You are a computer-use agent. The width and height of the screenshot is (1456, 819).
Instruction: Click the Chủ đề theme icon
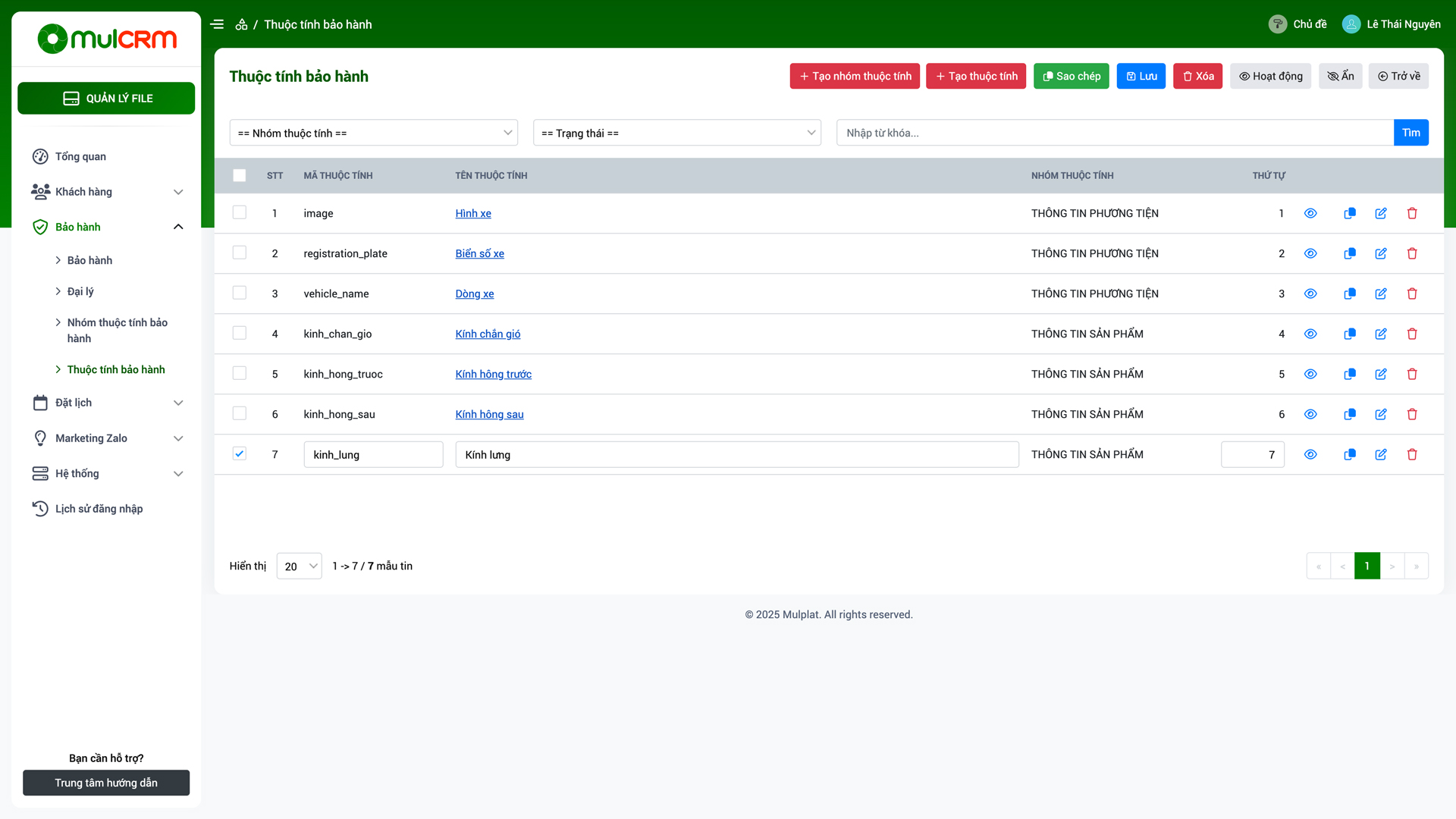[1278, 24]
